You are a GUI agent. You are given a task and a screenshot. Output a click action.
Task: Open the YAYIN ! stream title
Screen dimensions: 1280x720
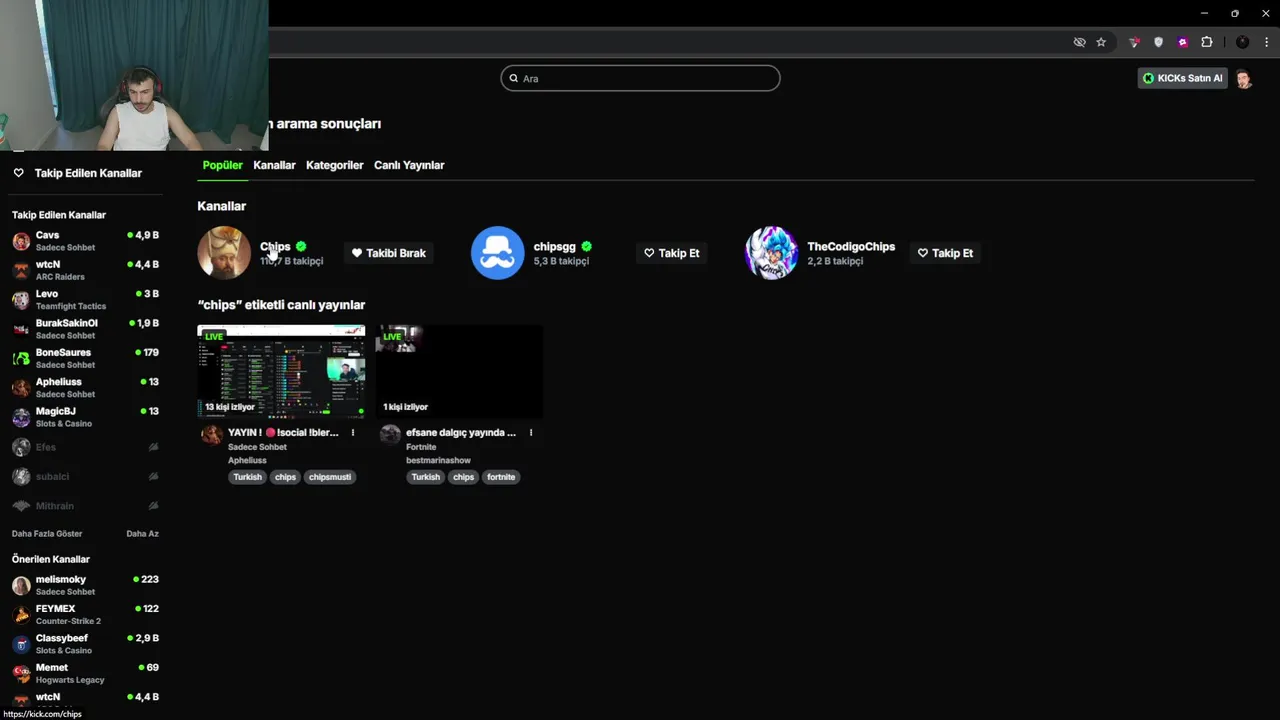(x=283, y=433)
